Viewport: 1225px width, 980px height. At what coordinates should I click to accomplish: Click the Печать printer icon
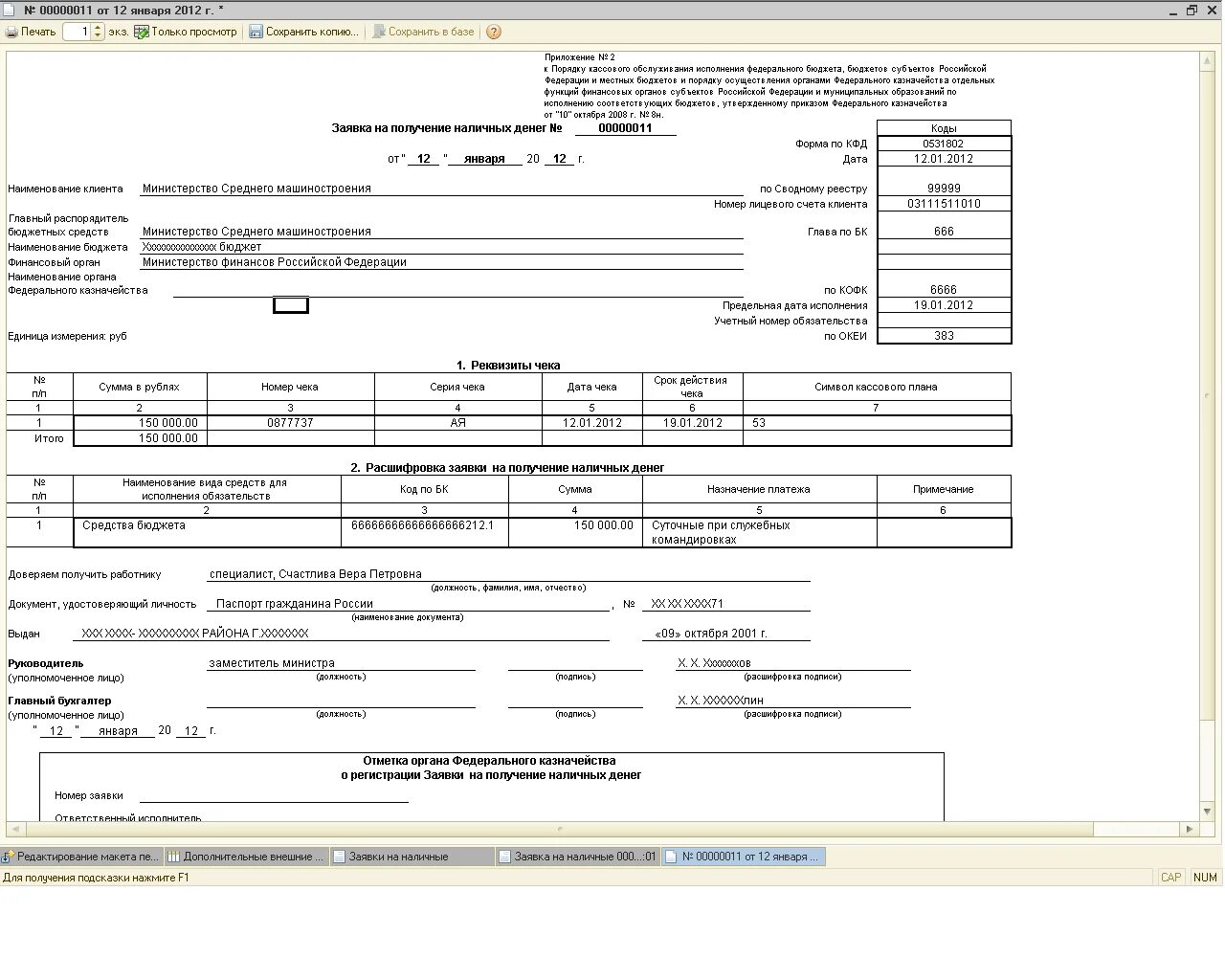[x=11, y=32]
